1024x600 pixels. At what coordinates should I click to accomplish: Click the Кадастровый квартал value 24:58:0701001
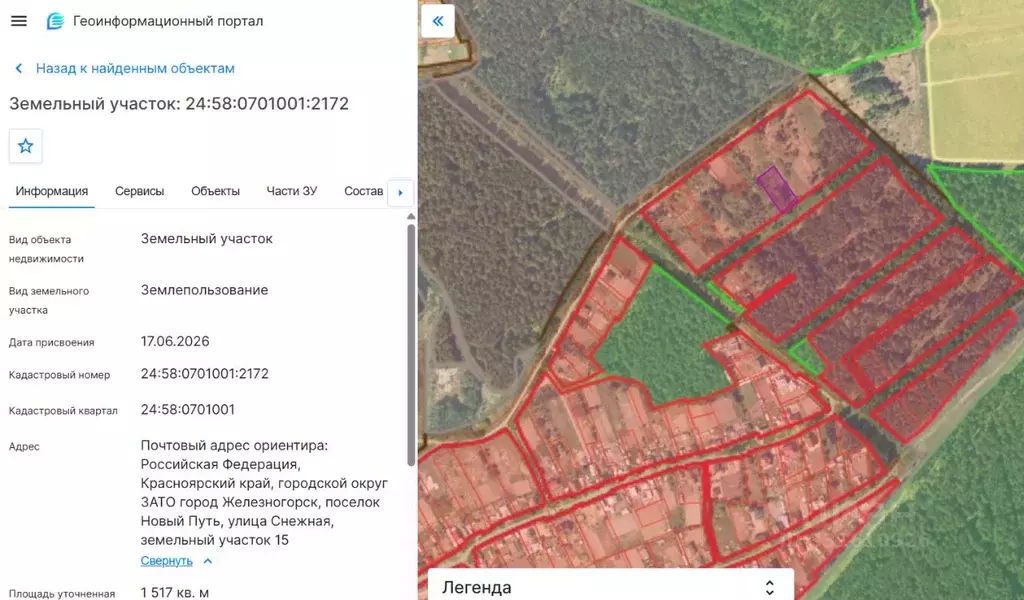click(187, 410)
